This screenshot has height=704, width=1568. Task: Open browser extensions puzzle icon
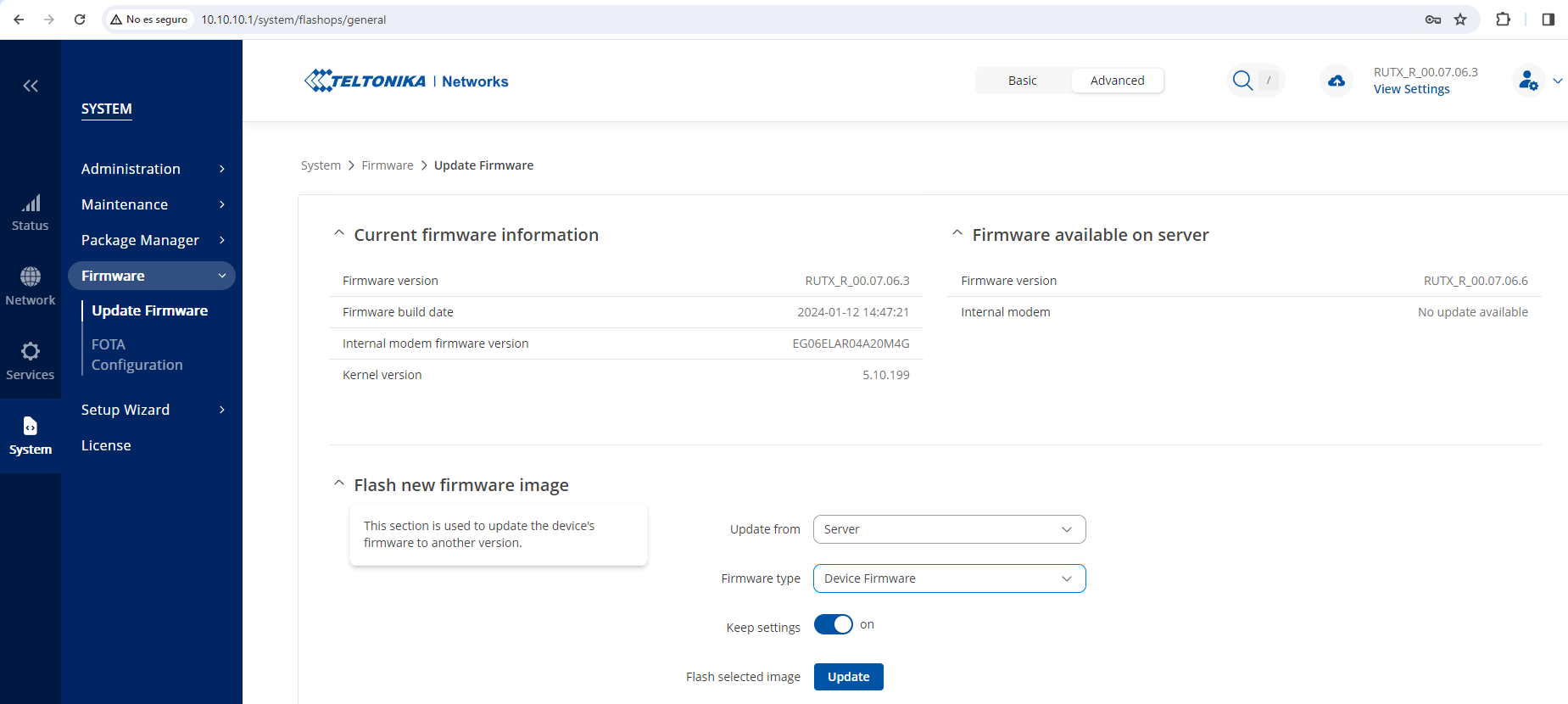click(1503, 20)
